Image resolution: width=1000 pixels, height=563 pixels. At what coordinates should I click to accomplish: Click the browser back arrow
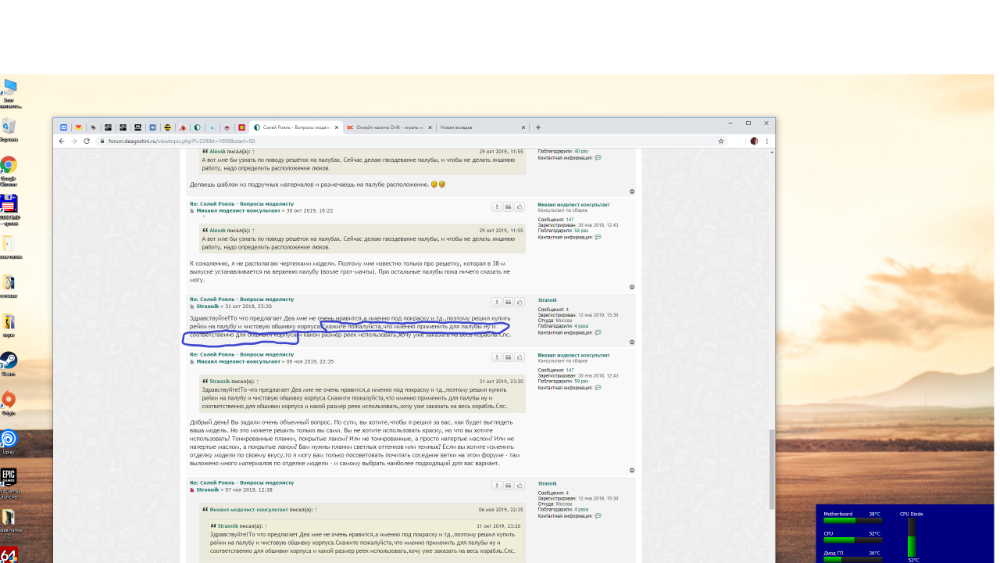60,141
